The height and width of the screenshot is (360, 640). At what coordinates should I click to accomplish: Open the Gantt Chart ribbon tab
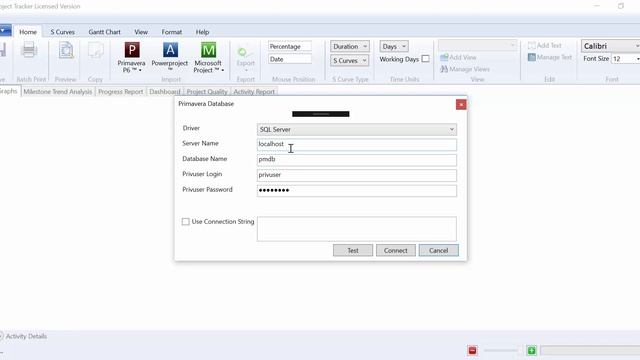click(x=104, y=32)
